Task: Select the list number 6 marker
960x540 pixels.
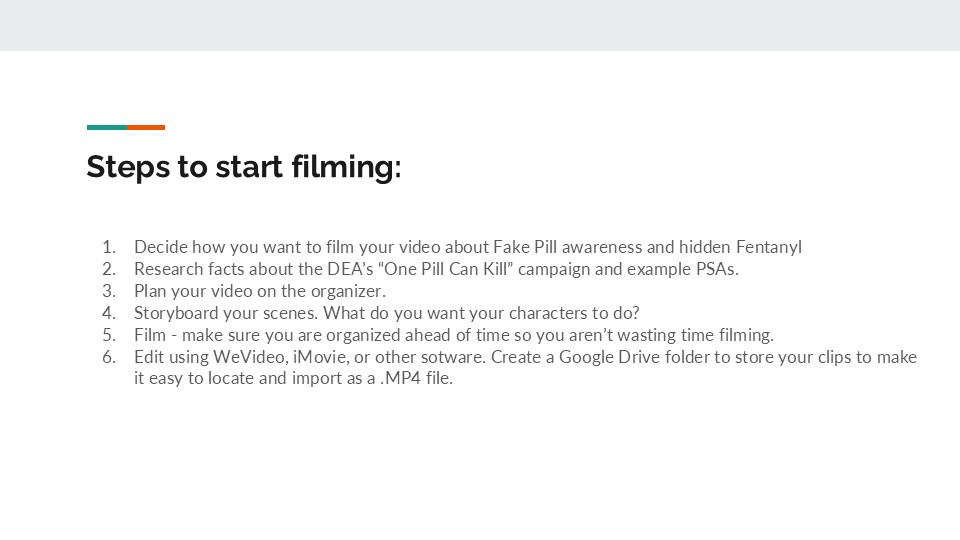Action: tap(109, 357)
